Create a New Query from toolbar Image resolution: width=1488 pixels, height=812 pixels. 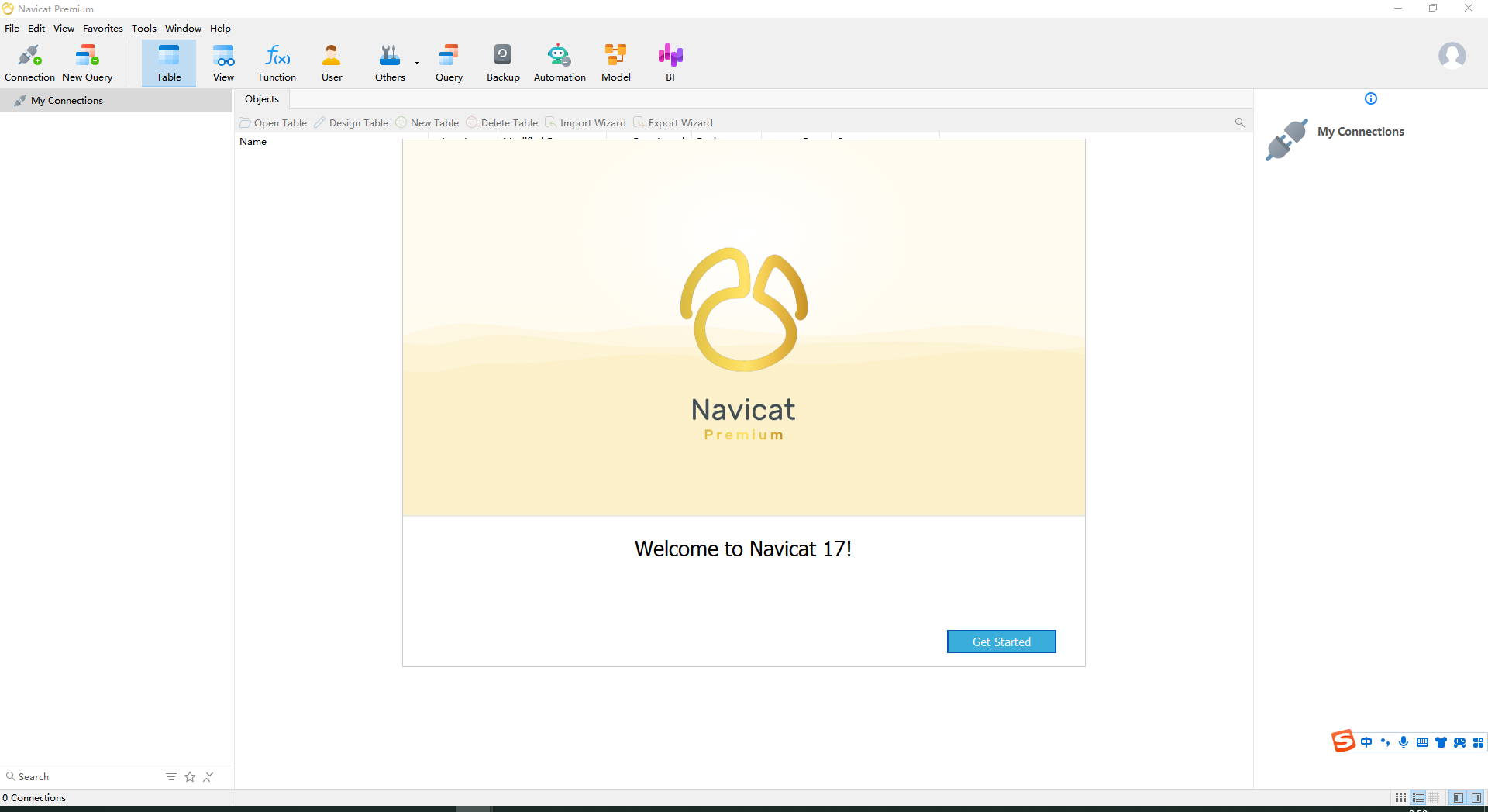pyautogui.click(x=87, y=63)
